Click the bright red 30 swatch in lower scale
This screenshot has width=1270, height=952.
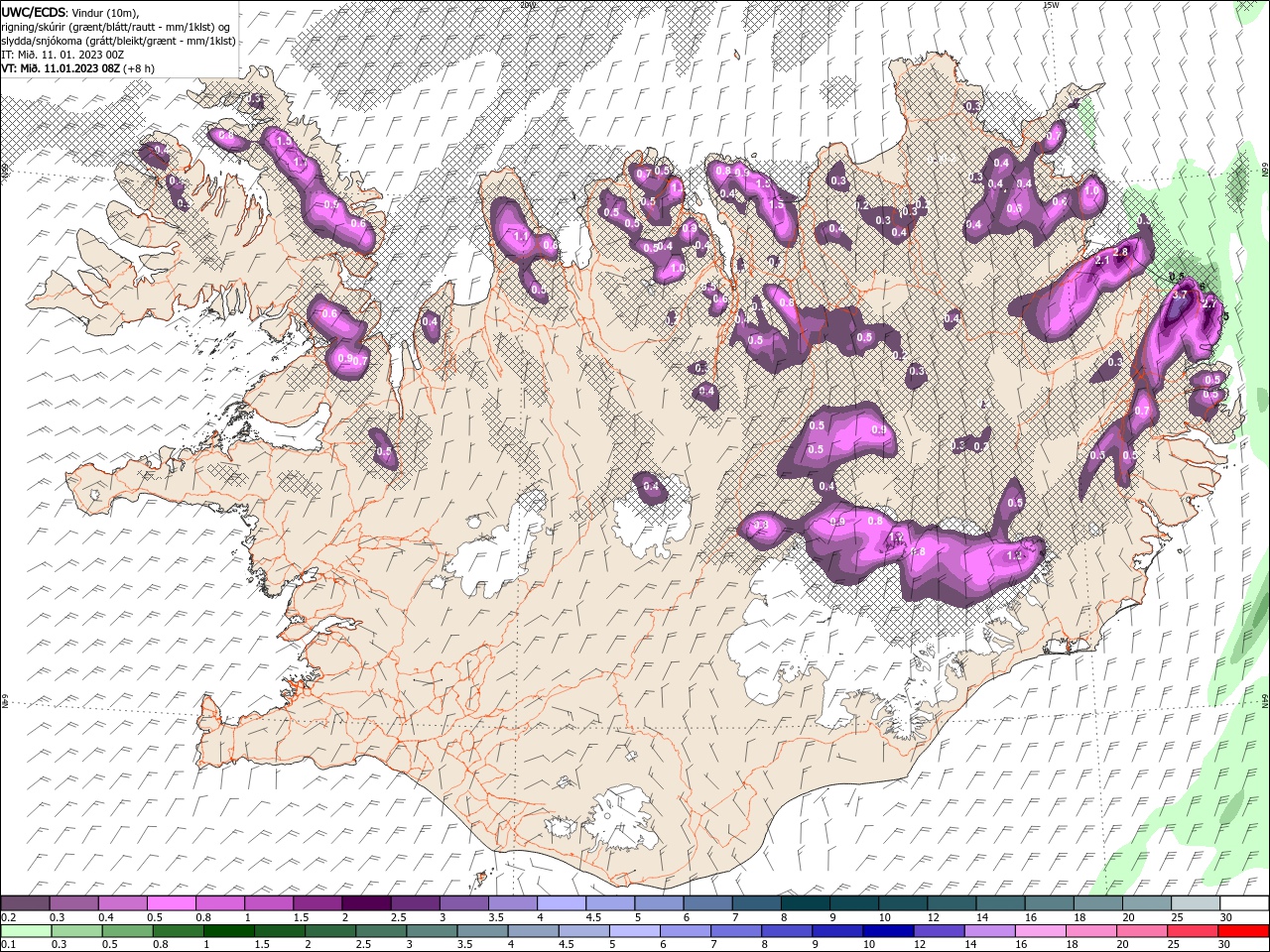pyautogui.click(x=1243, y=931)
